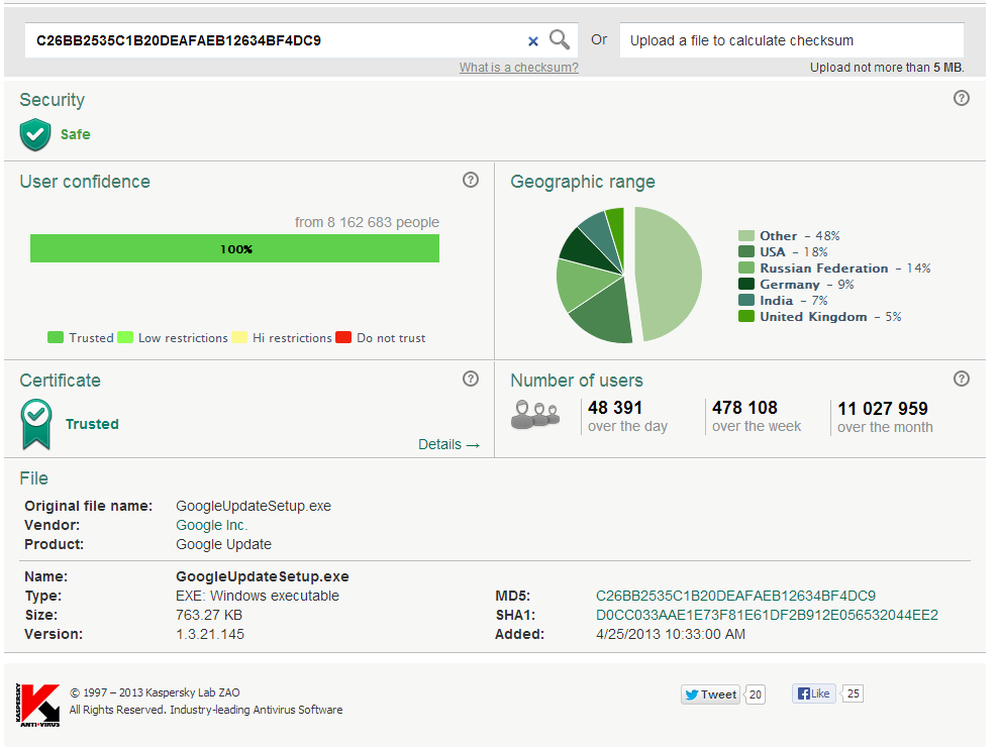Screen dimensions: 1000x749
Task: Click the Trusted certificate ribbon icon
Action: (x=36, y=421)
